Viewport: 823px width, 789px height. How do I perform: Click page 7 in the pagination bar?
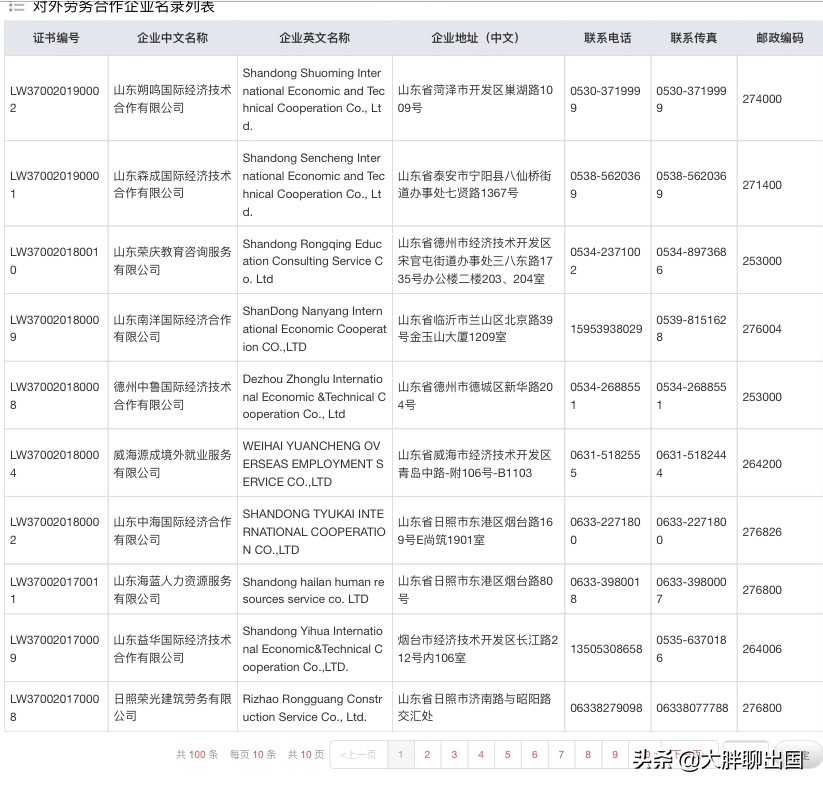[x=561, y=755]
